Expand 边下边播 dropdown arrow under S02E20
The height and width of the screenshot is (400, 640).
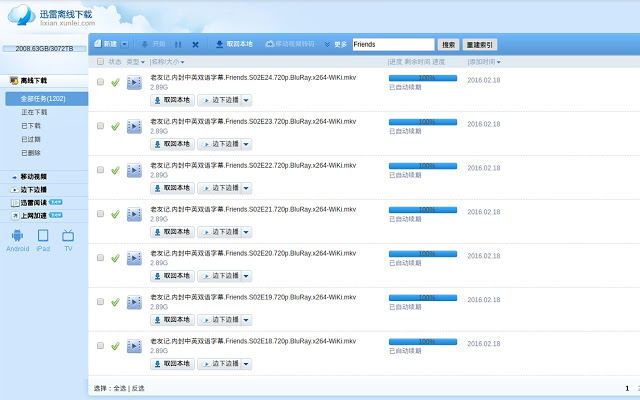(x=246, y=276)
